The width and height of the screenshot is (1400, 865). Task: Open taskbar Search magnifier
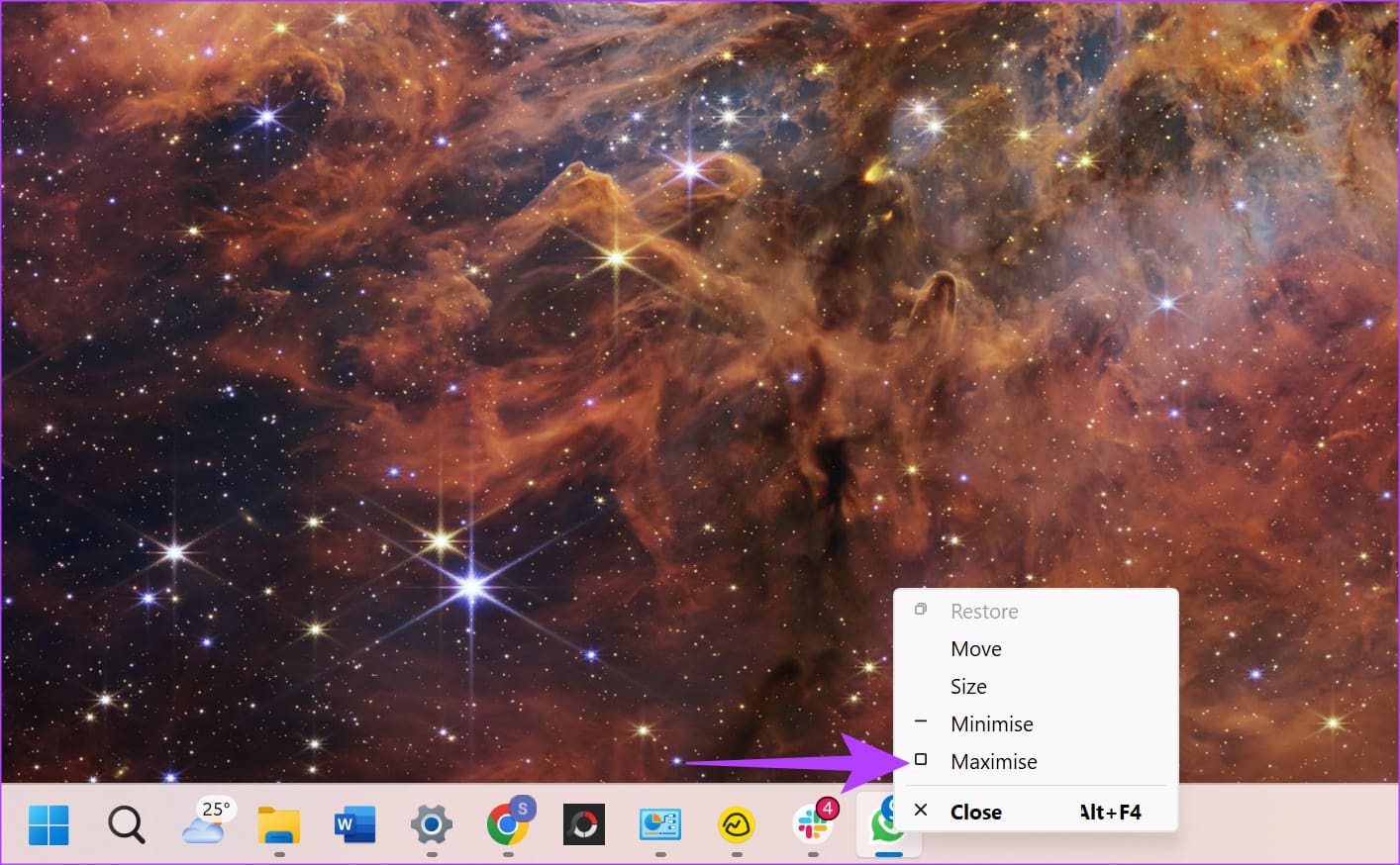click(x=126, y=824)
